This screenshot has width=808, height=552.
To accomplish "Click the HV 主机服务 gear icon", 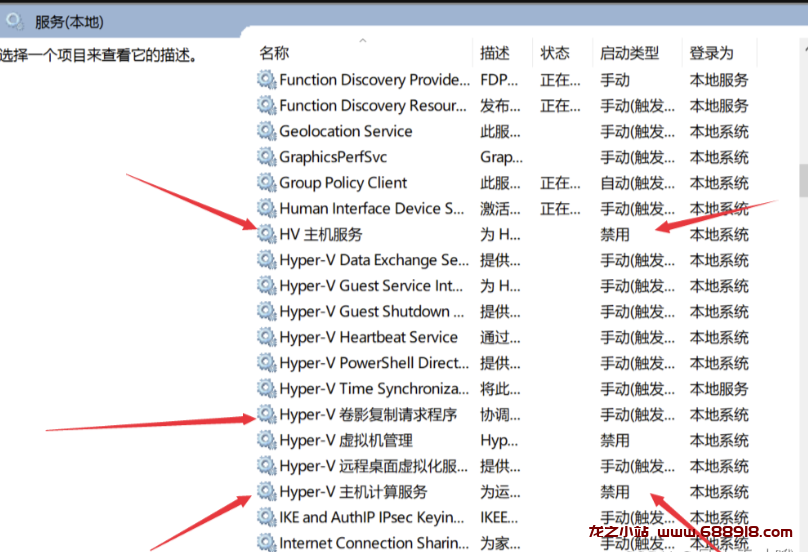I will tap(266, 235).
